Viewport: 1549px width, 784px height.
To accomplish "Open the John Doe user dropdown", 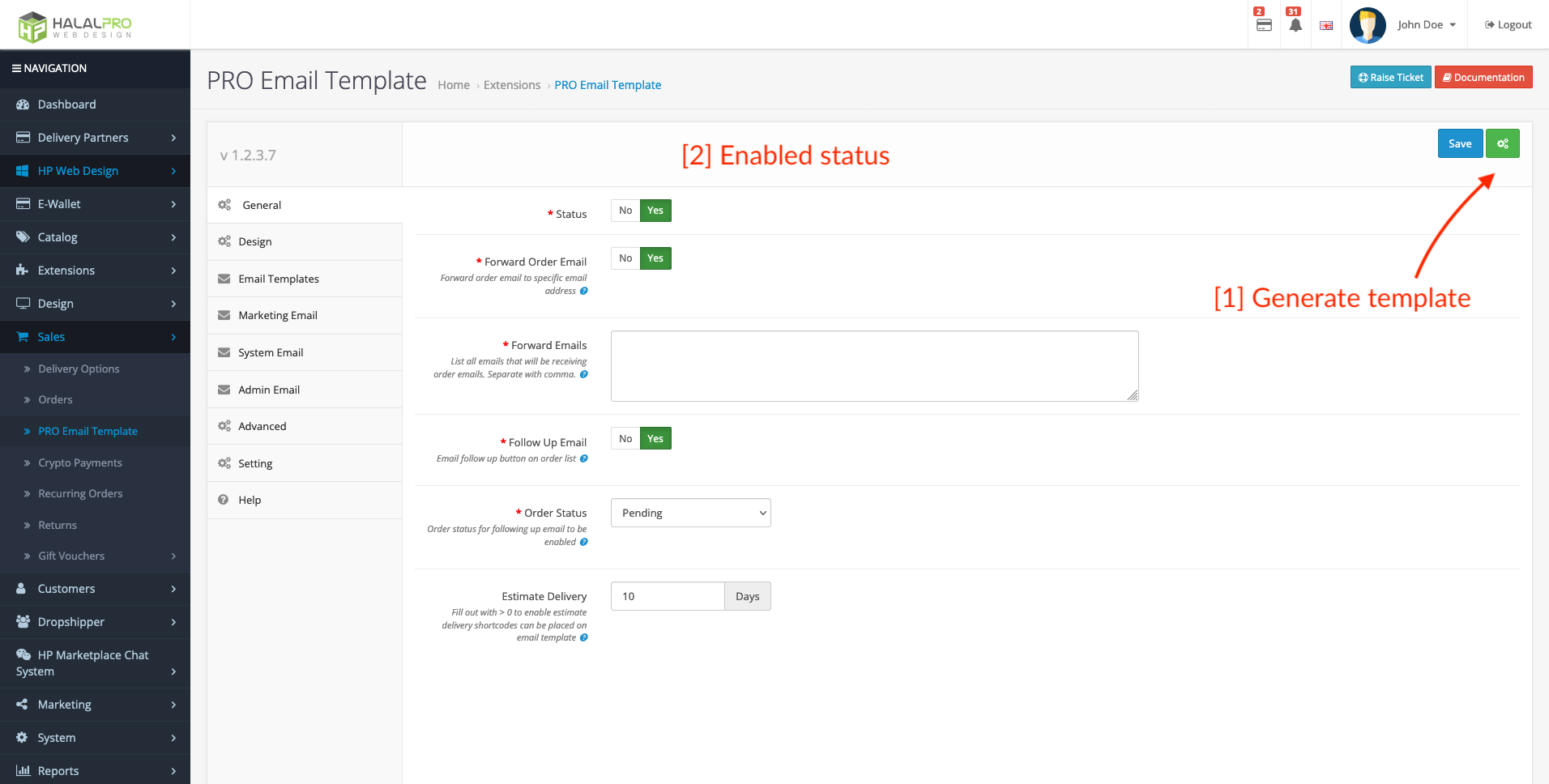I will (x=1427, y=25).
